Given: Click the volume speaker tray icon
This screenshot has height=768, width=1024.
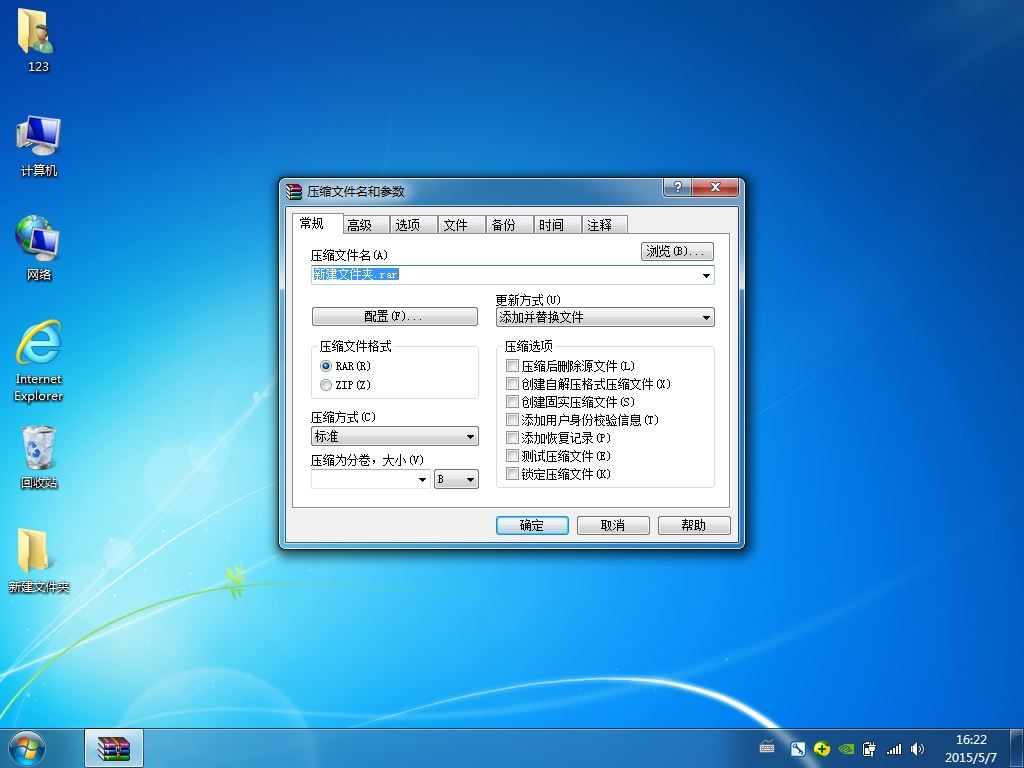Looking at the screenshot, I should pos(918,749).
